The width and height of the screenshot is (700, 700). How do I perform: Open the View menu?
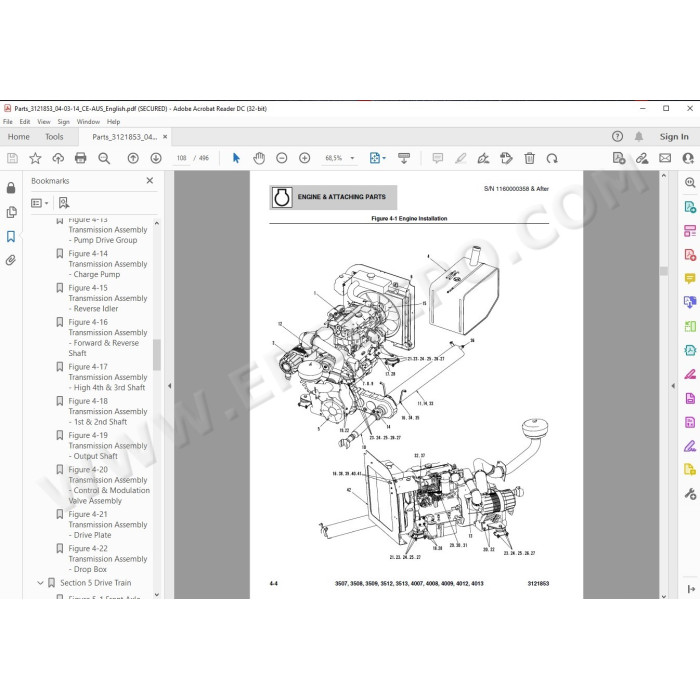[44, 121]
